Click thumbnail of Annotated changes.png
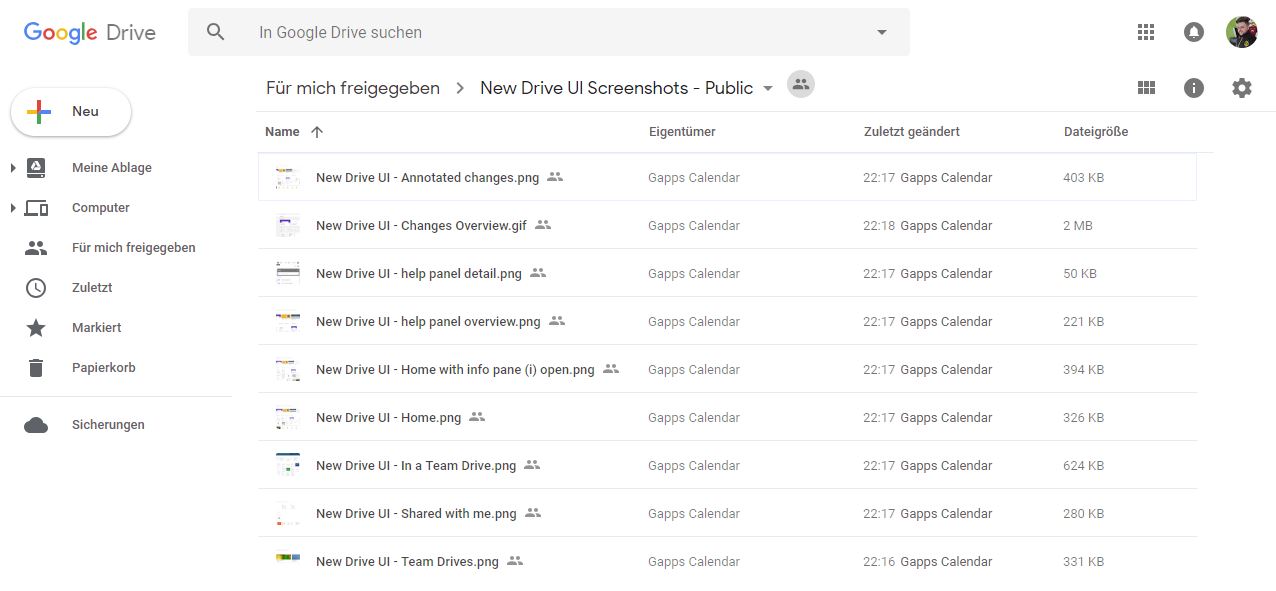1276x591 pixels. [288, 178]
